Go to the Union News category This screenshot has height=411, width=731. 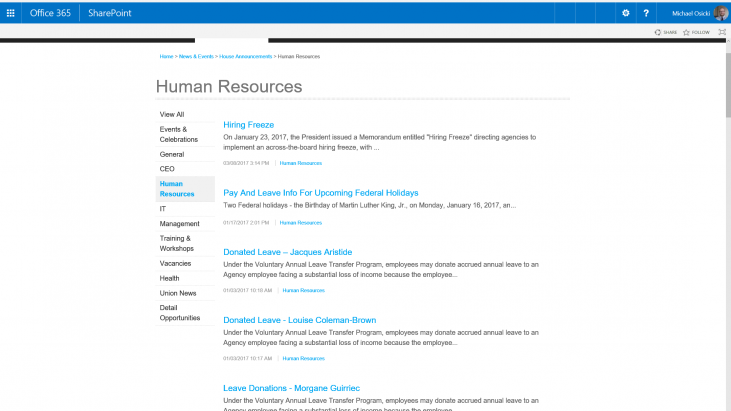pos(185,293)
